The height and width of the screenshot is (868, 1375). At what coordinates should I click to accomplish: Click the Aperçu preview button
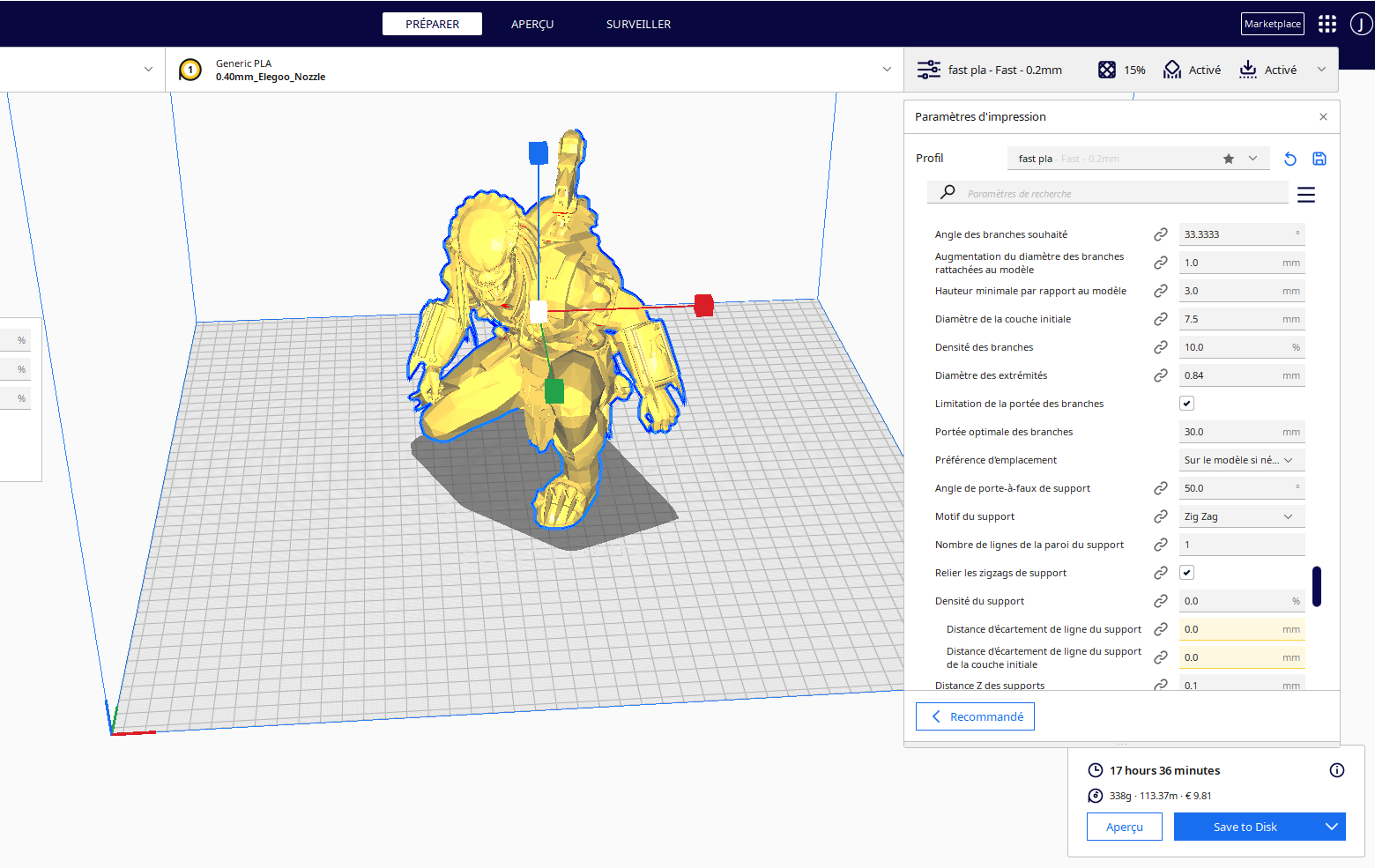point(1125,827)
